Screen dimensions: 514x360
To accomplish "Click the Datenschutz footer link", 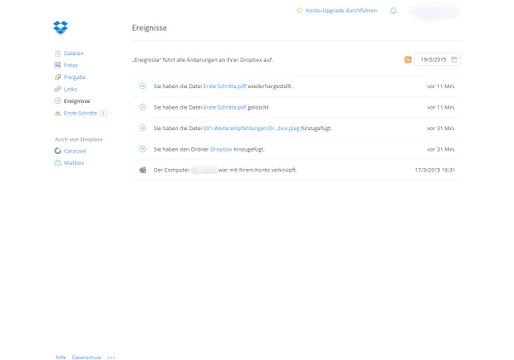I will 86,357.
